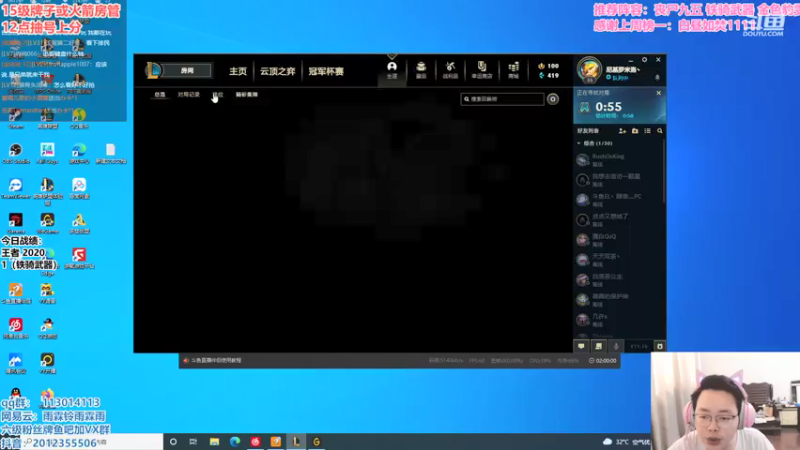Click the add friend icon
Image resolution: width=800 pixels, height=450 pixels.
point(622,131)
